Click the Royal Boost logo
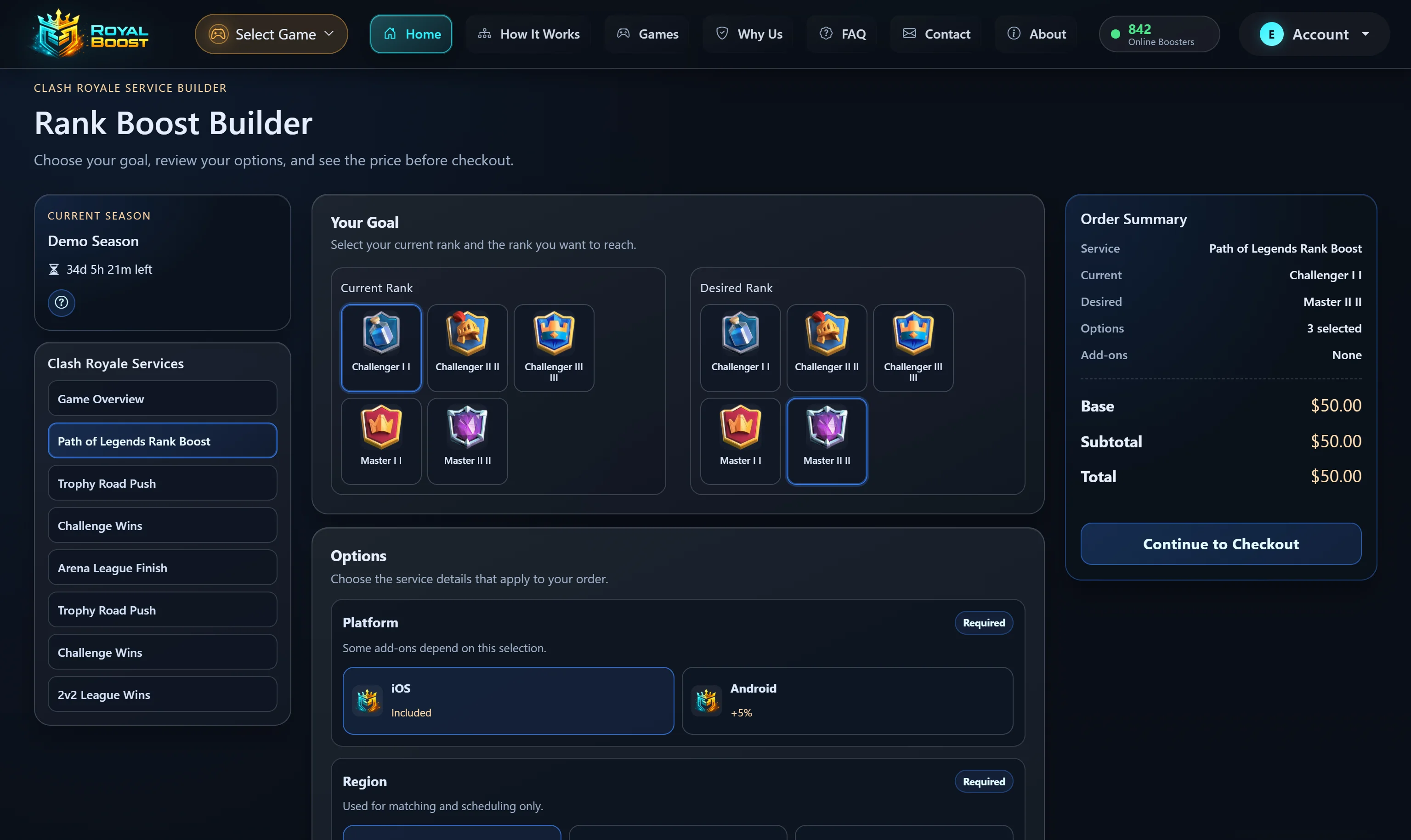 click(x=91, y=34)
